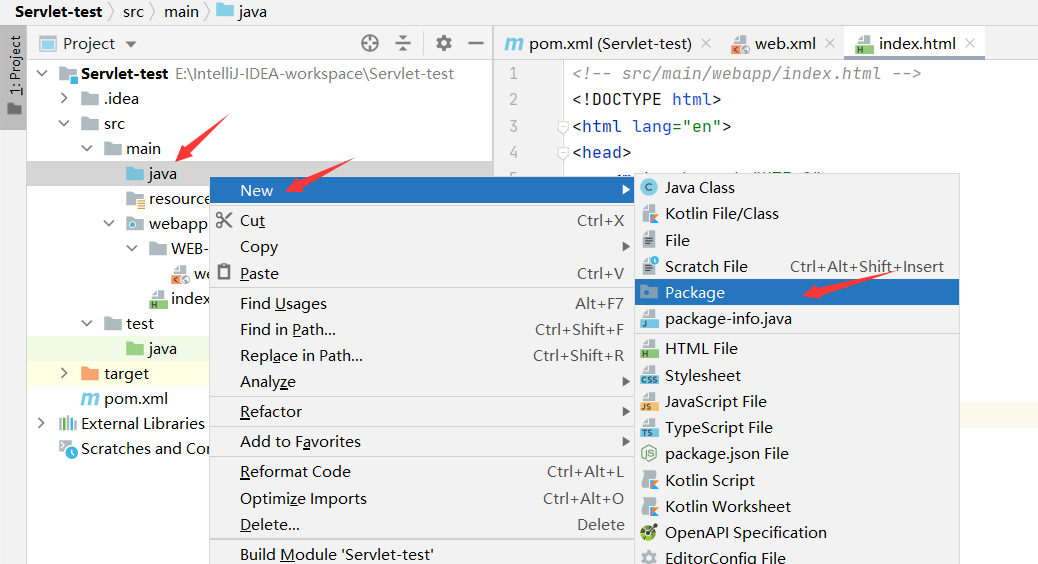This screenshot has width=1038, height=564.
Task: Open the Project view dropdown arrow
Action: 131,44
